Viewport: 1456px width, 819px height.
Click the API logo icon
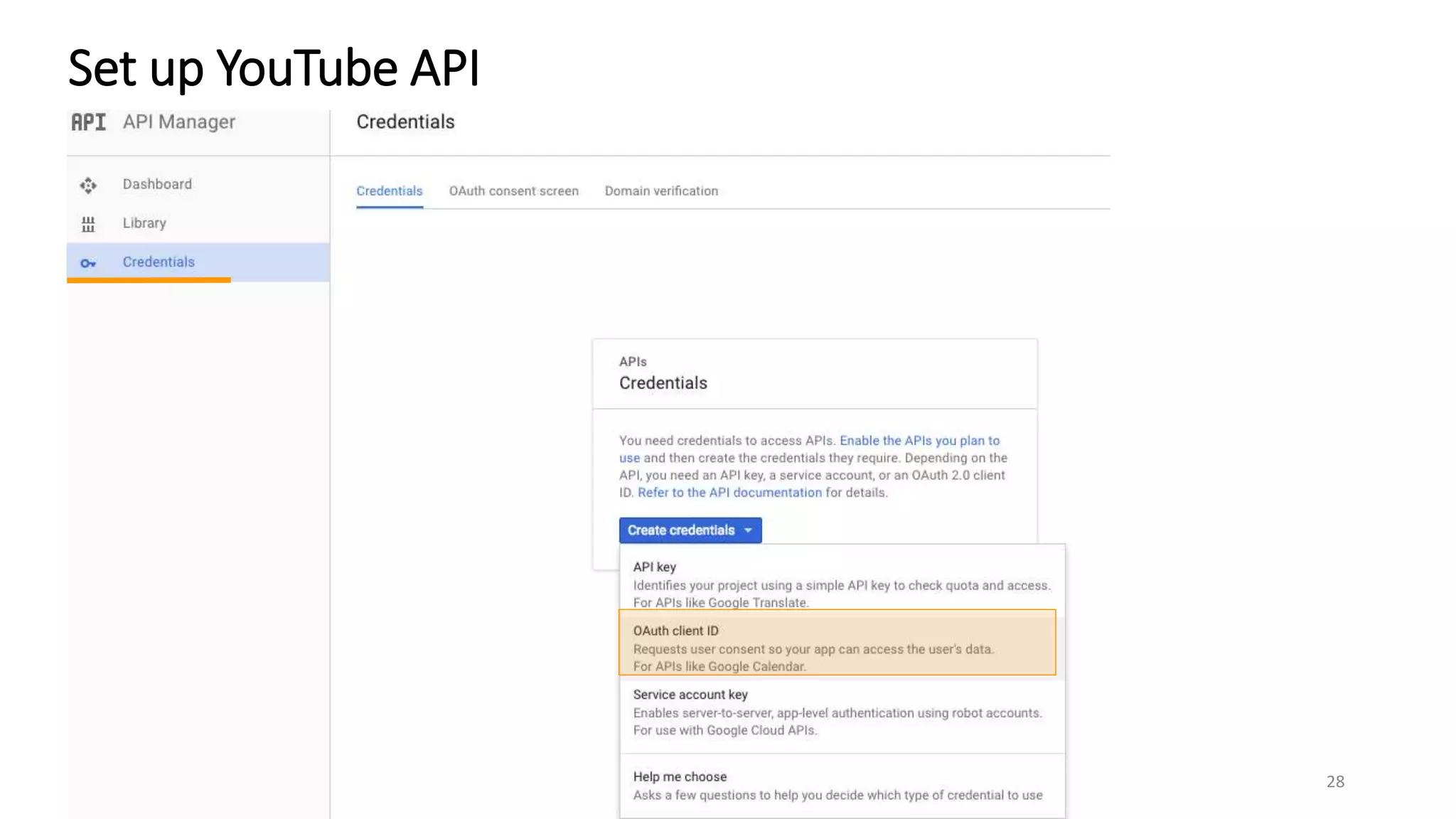(x=88, y=122)
